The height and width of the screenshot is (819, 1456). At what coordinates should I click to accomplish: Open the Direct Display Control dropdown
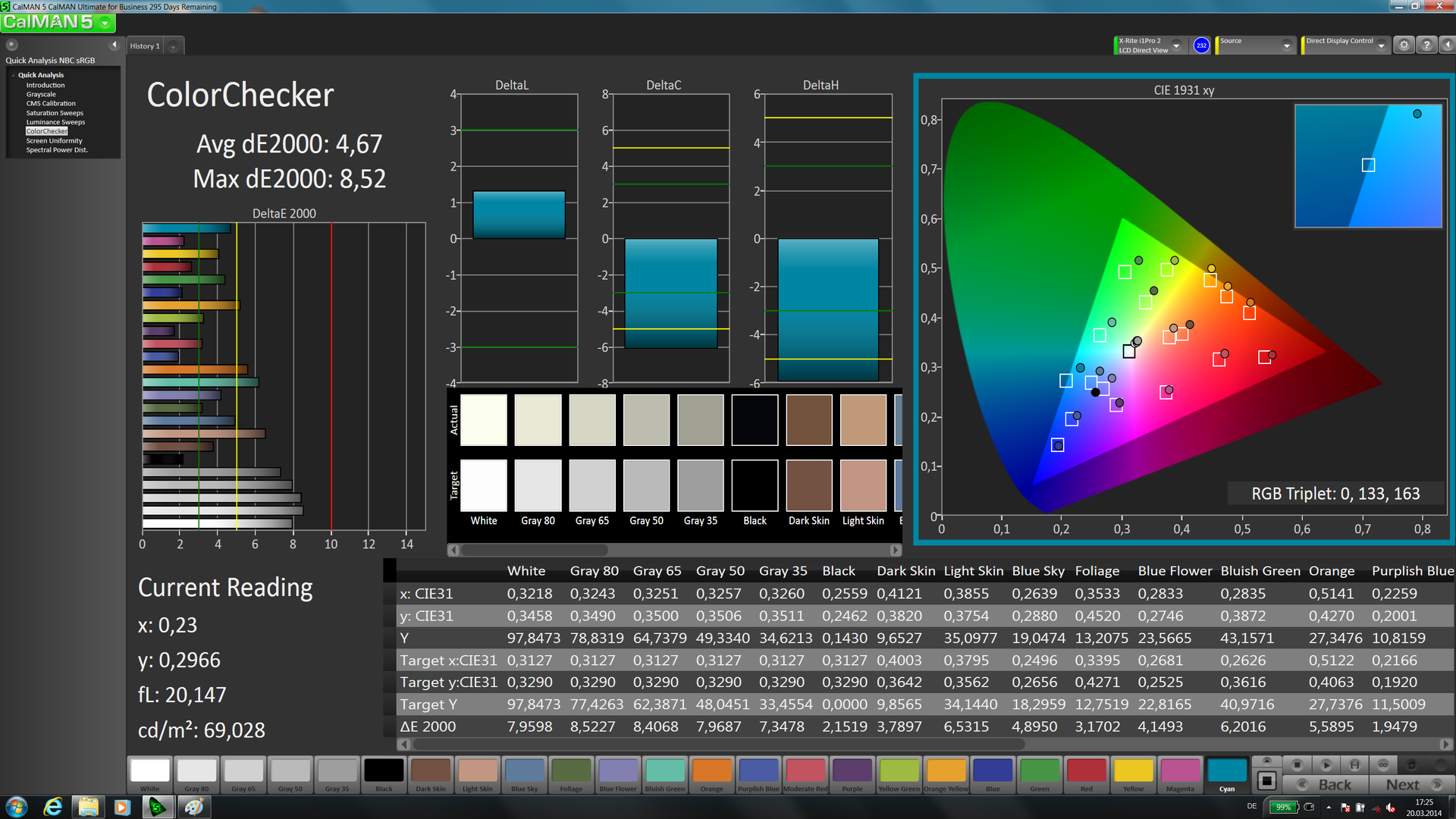point(1381,45)
